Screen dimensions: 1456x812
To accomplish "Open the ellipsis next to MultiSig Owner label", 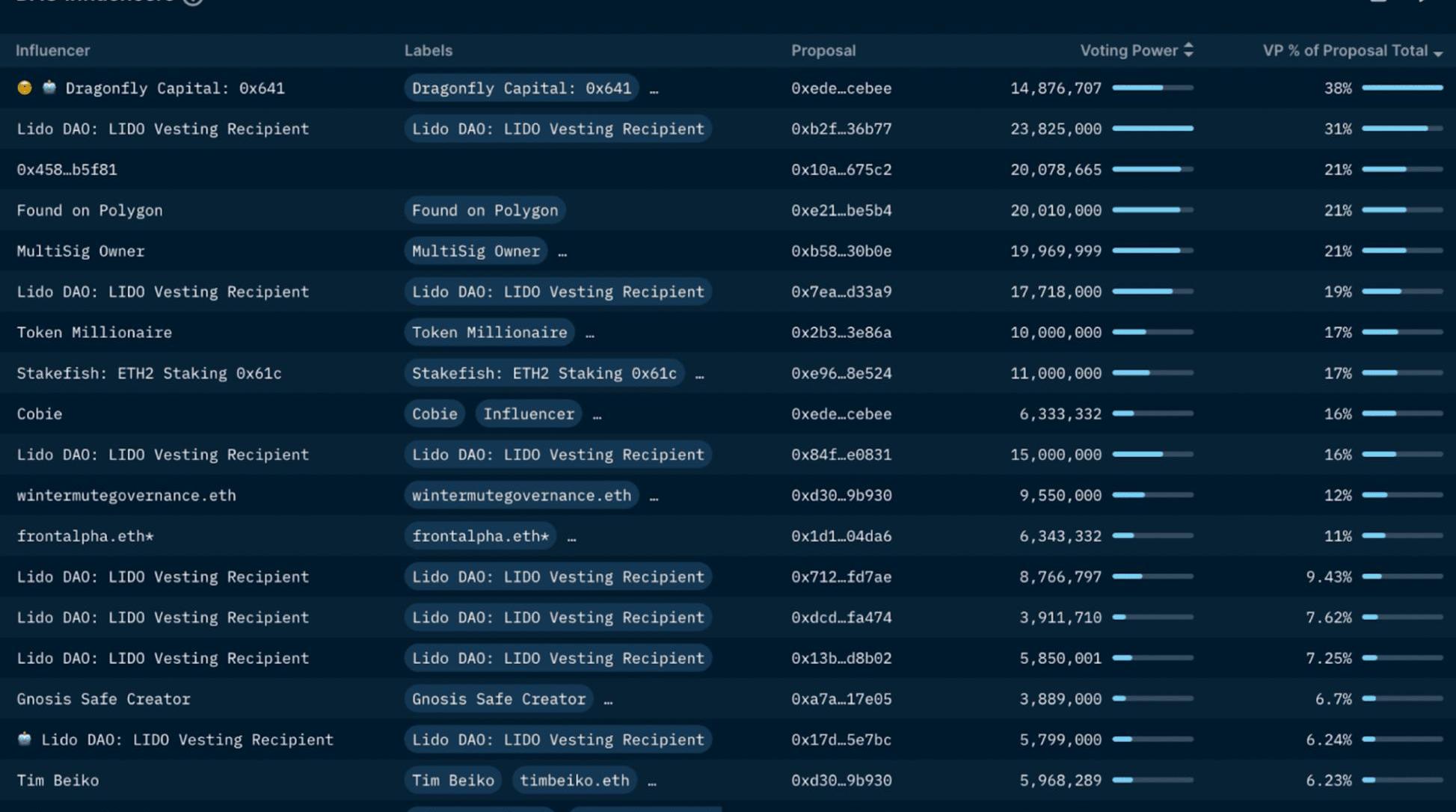I will click(562, 253).
